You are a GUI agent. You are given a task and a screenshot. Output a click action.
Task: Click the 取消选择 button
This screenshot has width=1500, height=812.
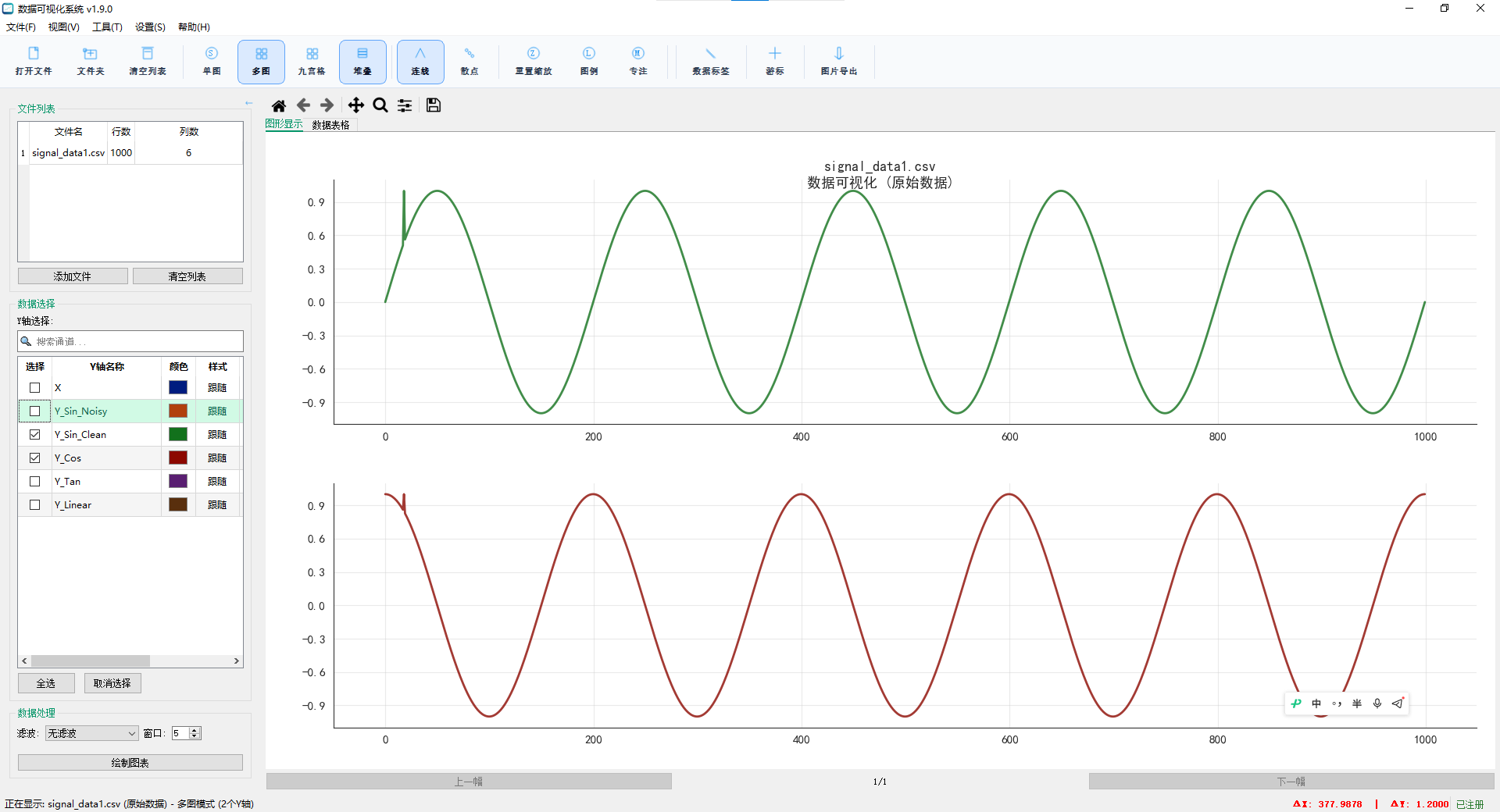point(112,683)
